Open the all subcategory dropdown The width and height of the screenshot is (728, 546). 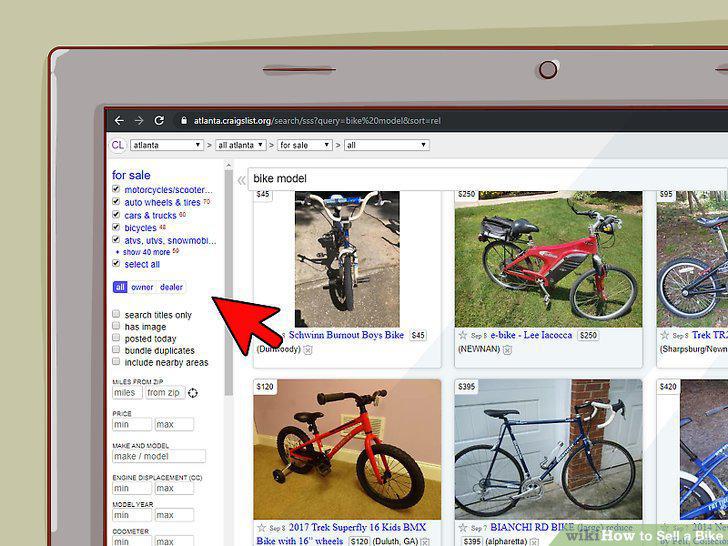coord(387,145)
